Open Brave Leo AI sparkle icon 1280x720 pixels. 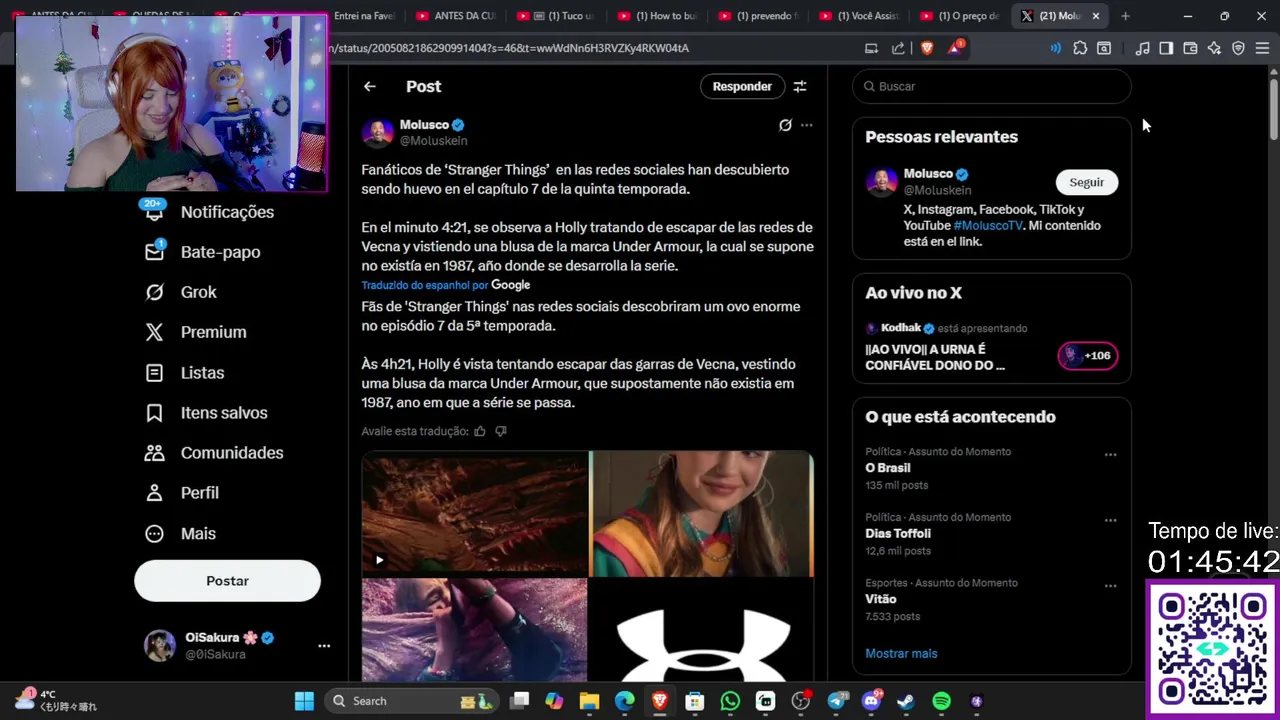pos(1214,48)
